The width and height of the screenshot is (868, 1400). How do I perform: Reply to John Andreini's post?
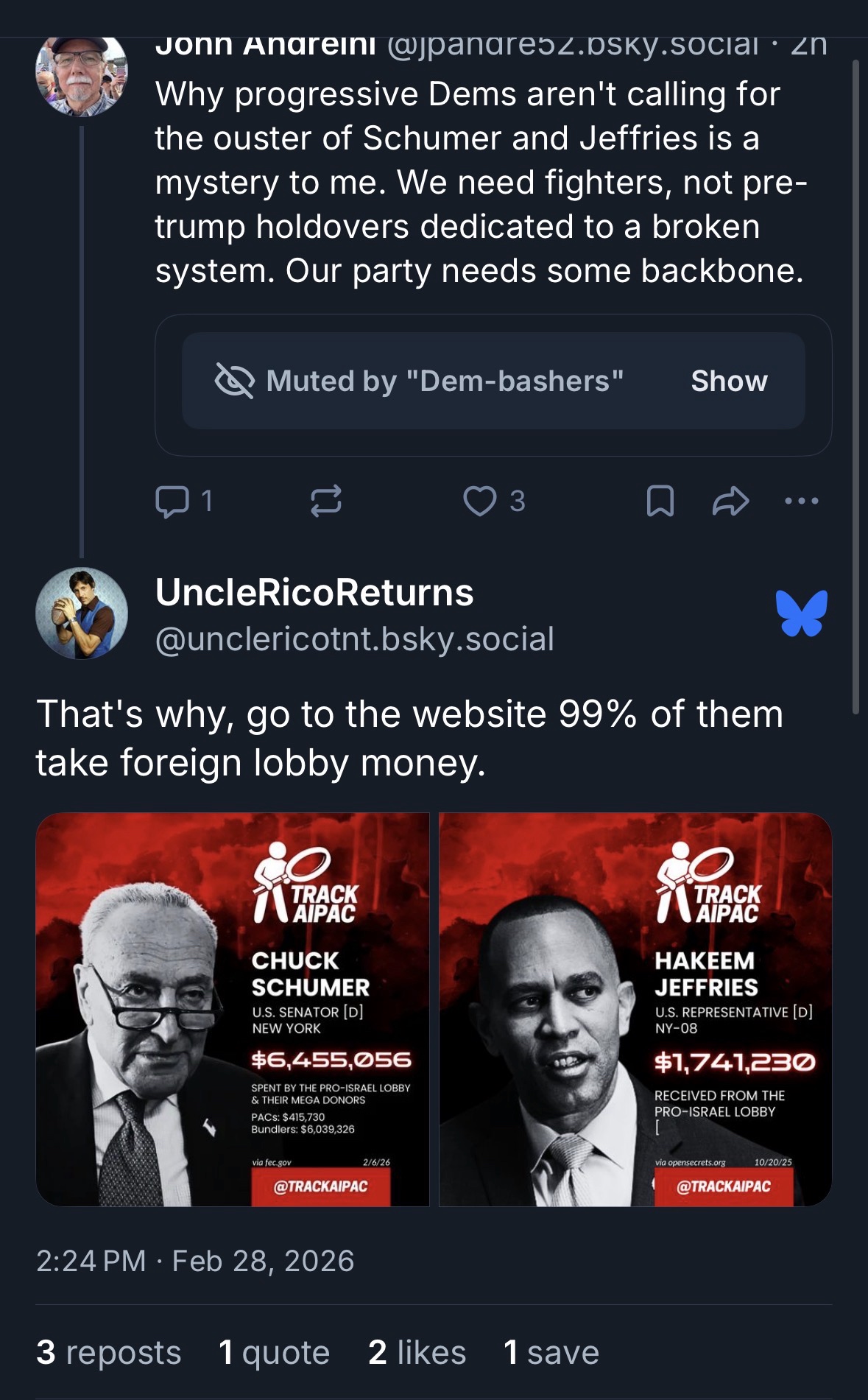[x=172, y=502]
